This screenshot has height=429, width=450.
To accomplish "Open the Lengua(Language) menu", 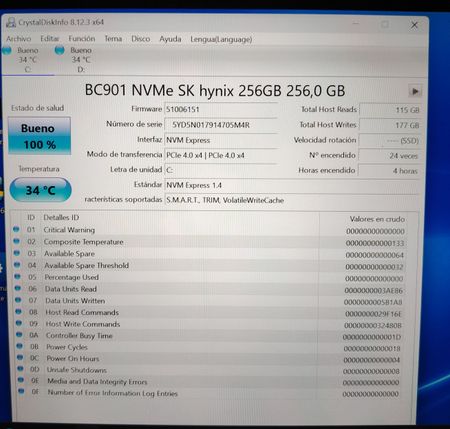I will coord(221,39).
